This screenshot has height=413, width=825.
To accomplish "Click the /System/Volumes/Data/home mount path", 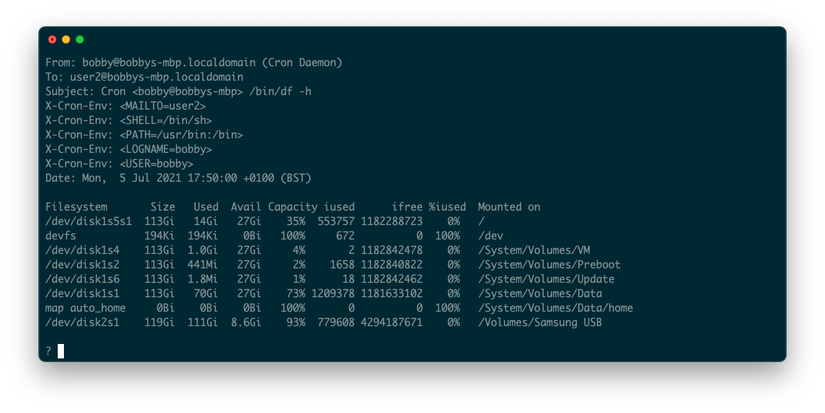I will pos(556,308).
